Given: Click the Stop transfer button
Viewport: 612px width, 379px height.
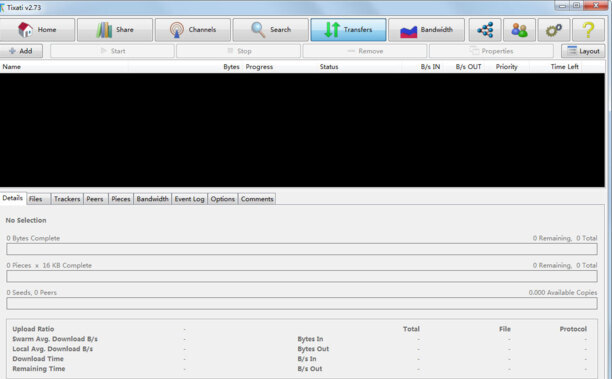Looking at the screenshot, I should (x=238, y=51).
